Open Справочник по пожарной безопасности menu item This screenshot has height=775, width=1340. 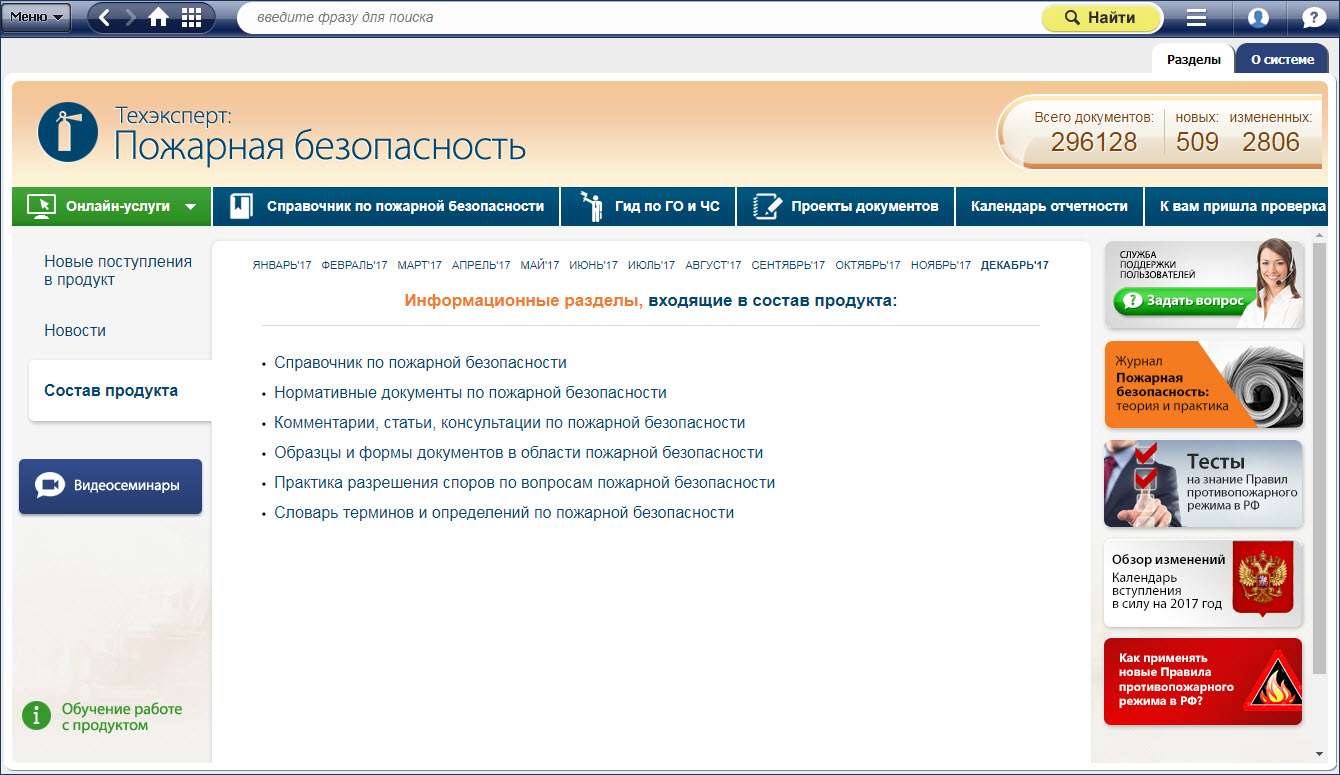[386, 206]
